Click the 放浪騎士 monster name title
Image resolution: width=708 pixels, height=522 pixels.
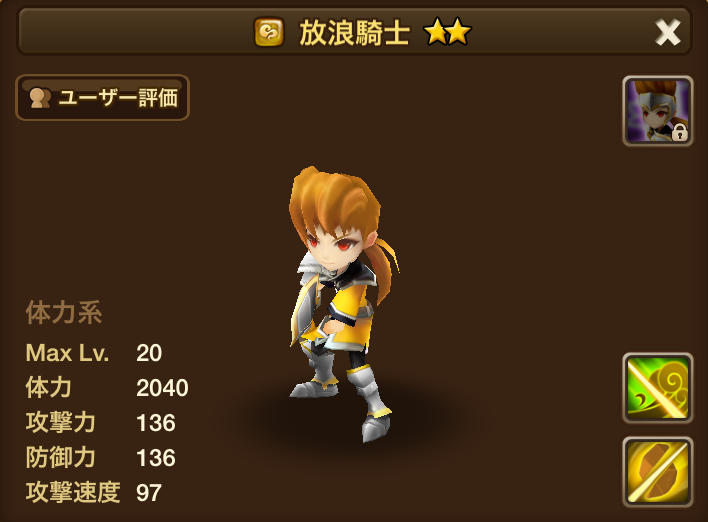click(354, 33)
